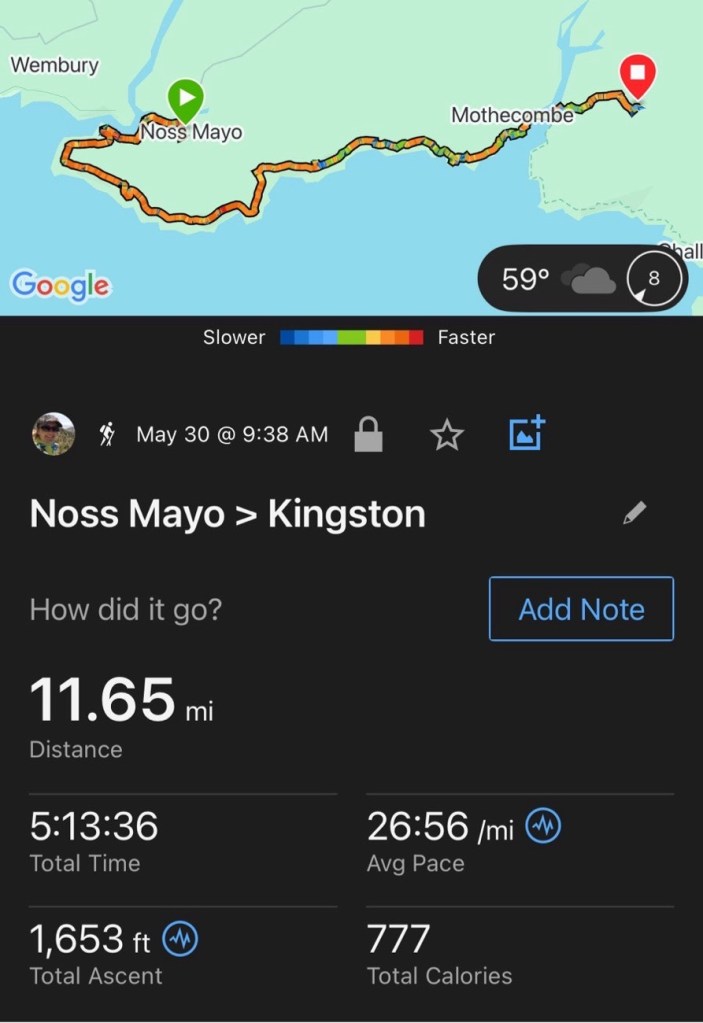Tap the Avg Pace insights icon
This screenshot has width=703, height=1023.
coord(544,826)
